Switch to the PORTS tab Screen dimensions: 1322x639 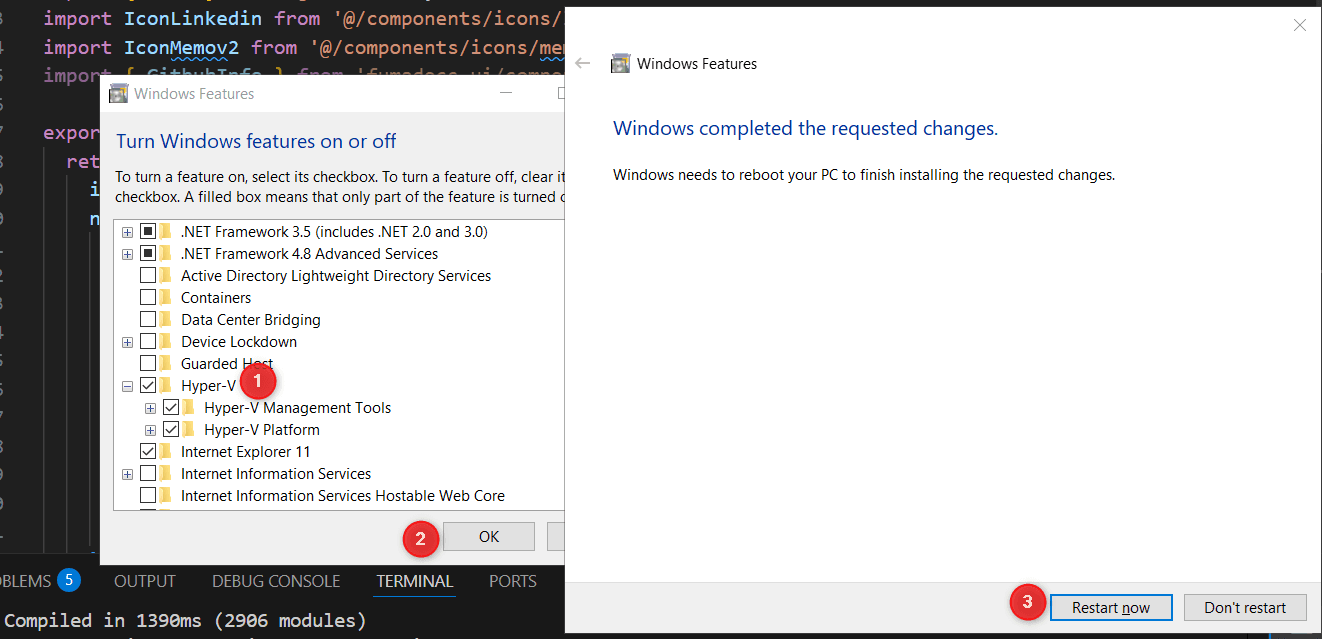(513, 581)
